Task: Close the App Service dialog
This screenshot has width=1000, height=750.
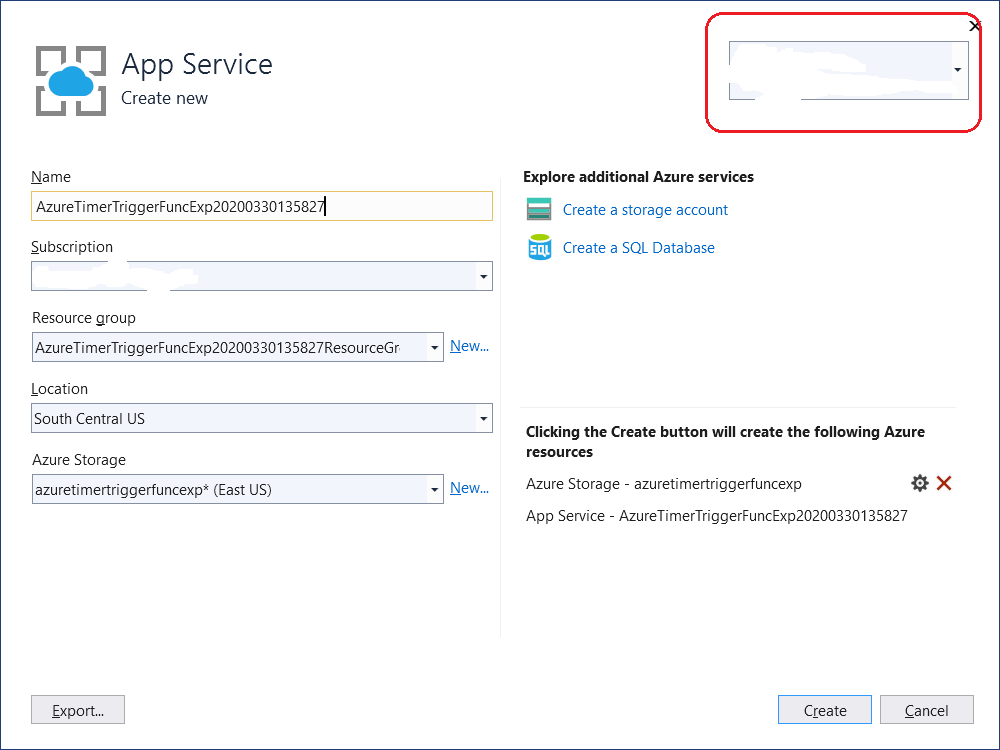Action: coord(974,26)
